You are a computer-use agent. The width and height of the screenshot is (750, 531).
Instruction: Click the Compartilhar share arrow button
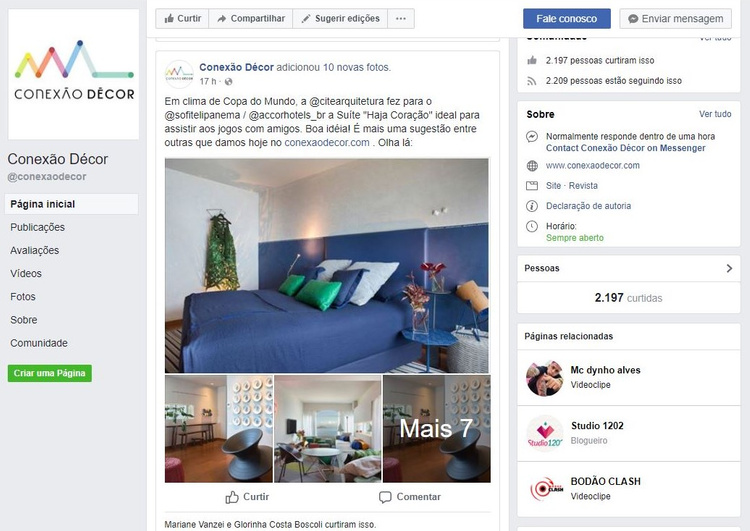(x=251, y=19)
